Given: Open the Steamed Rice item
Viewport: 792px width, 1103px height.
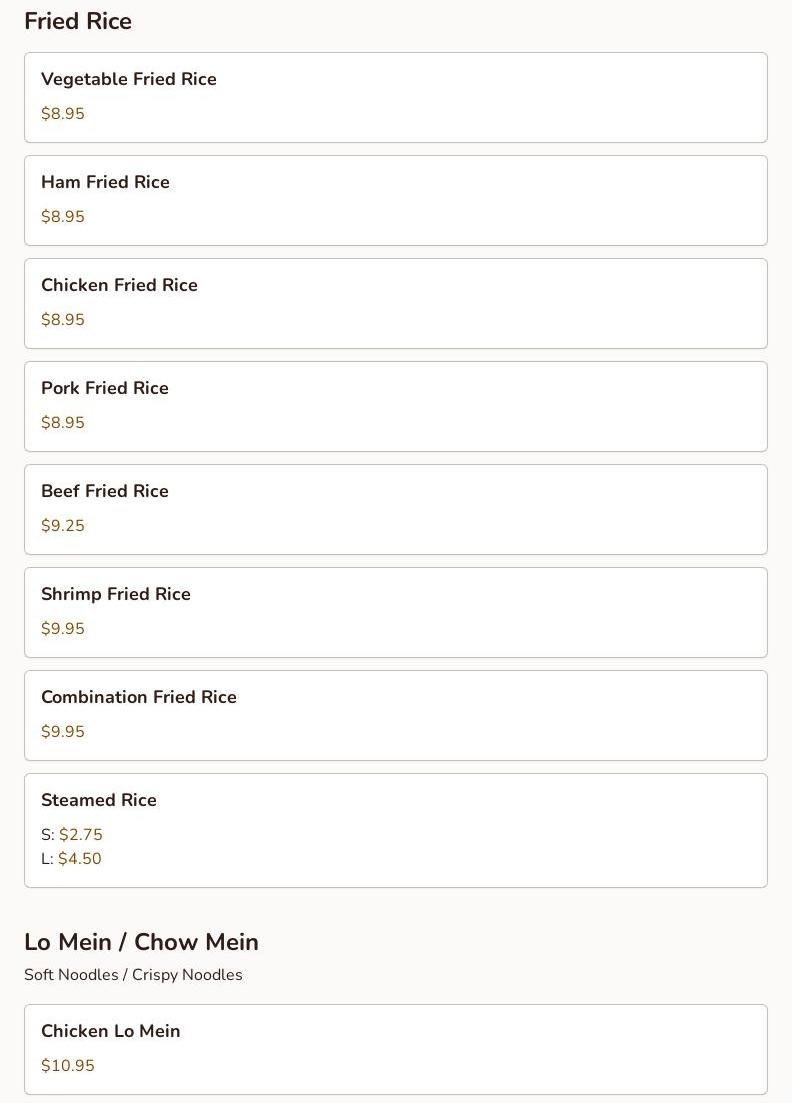Looking at the screenshot, I should (x=395, y=831).
